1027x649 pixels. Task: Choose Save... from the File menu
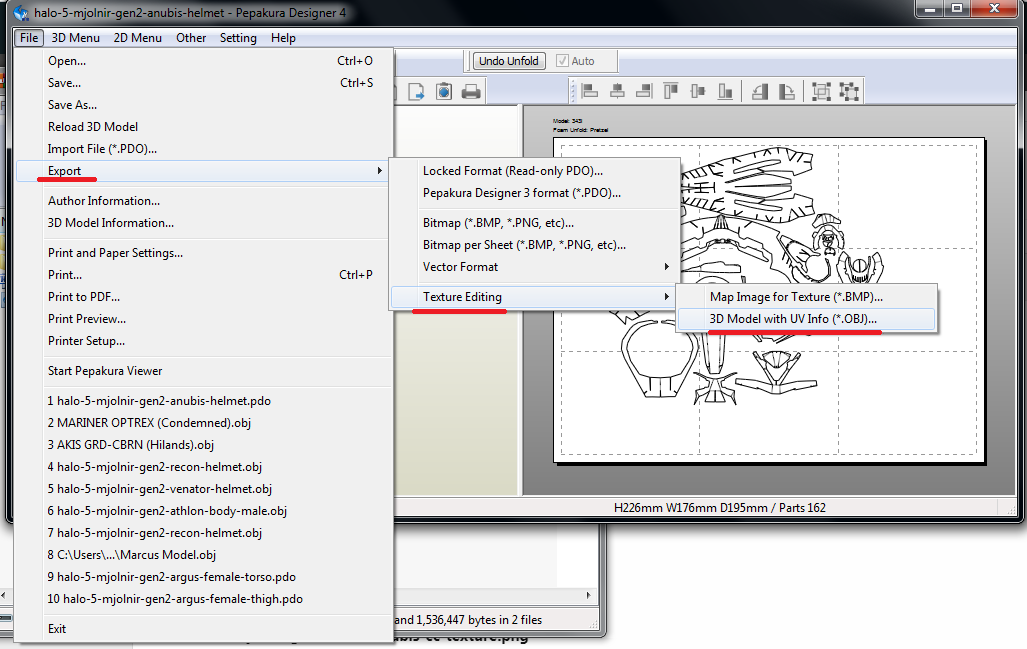(204, 83)
